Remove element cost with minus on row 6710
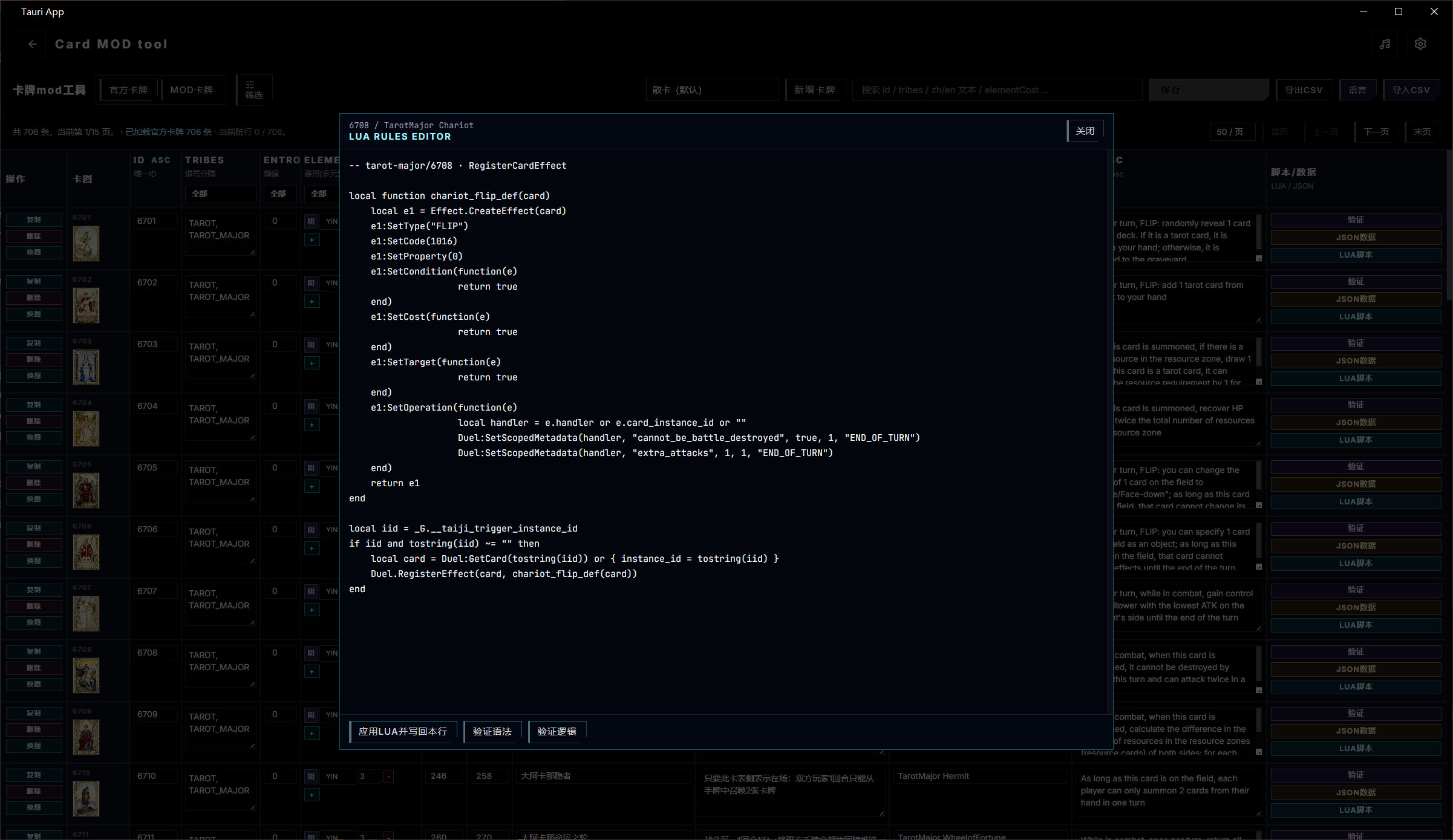 (x=388, y=777)
